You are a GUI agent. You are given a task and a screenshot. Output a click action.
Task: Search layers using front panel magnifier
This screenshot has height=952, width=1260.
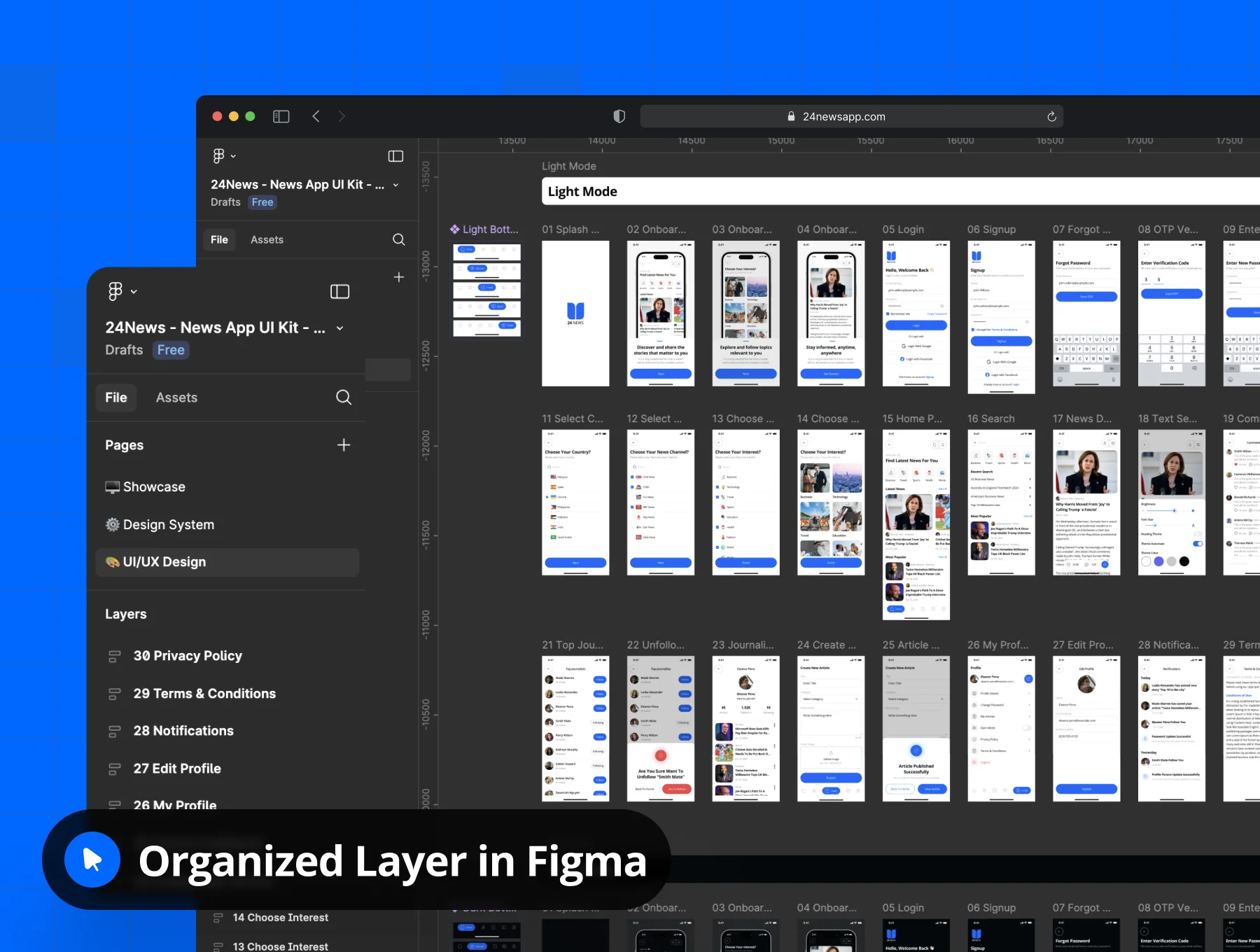(344, 398)
